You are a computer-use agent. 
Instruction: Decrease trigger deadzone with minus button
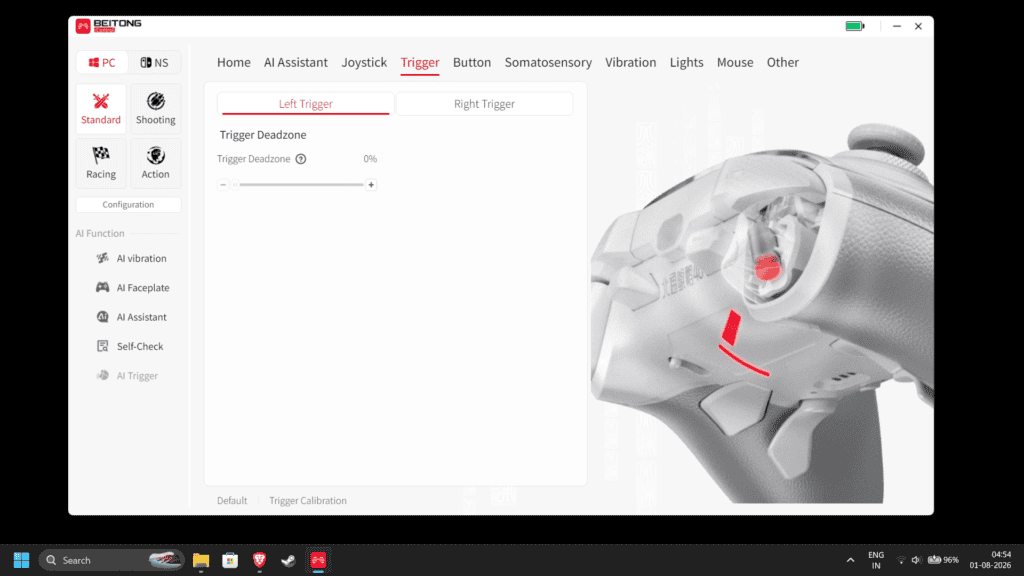(x=223, y=185)
